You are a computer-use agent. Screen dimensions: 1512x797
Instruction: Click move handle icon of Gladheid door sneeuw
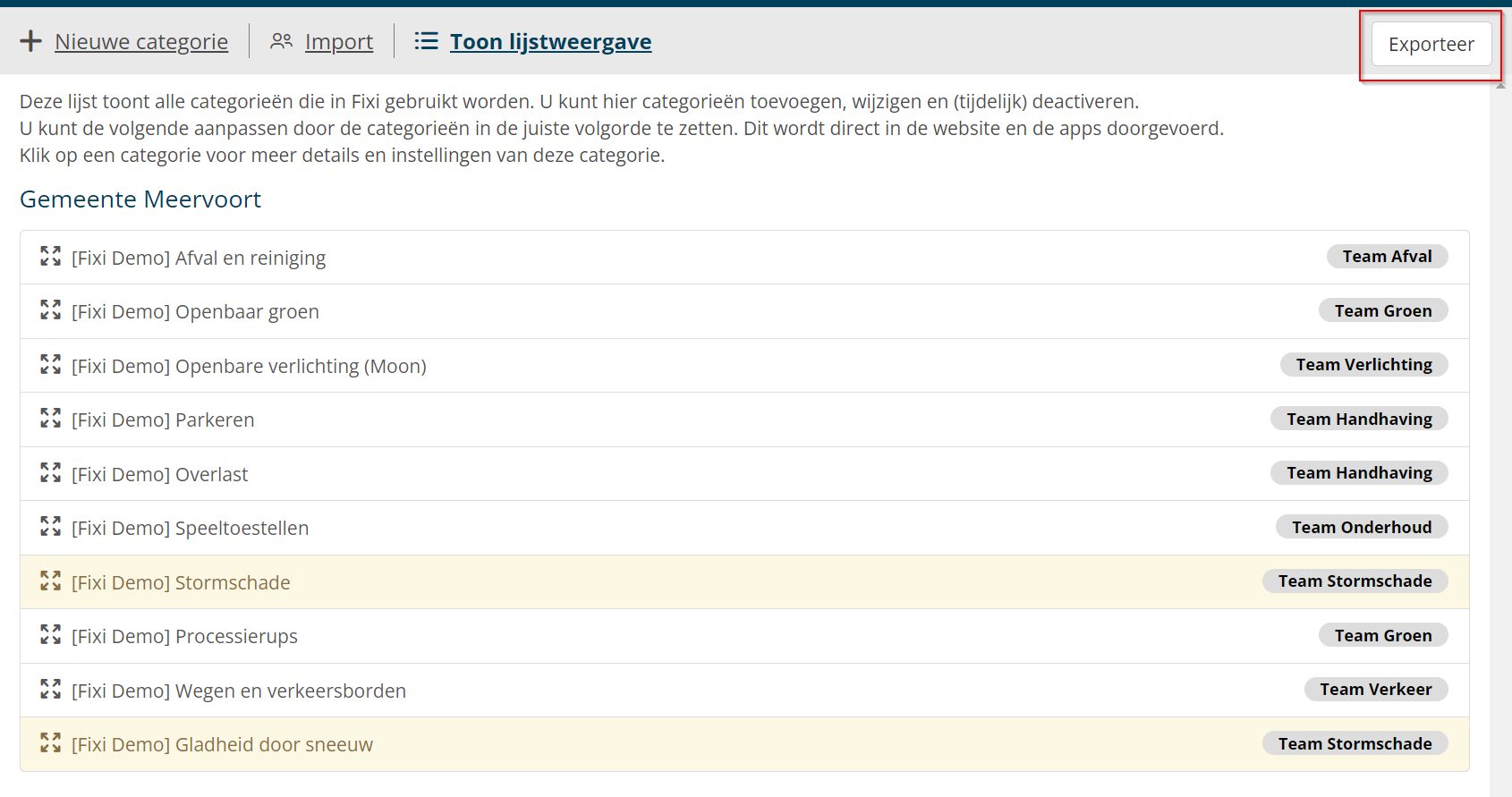click(51, 743)
